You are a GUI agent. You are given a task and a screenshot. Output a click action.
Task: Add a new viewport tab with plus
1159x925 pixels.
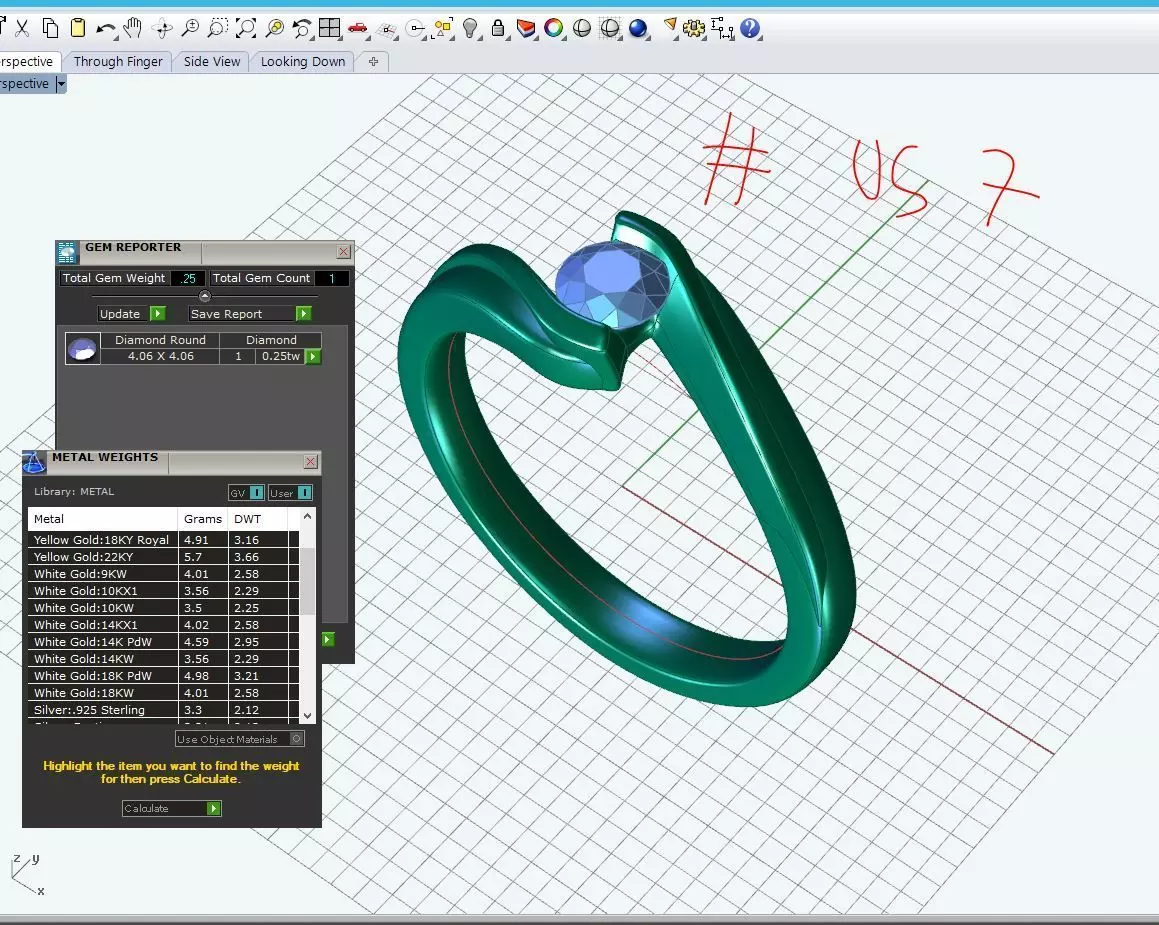point(373,61)
